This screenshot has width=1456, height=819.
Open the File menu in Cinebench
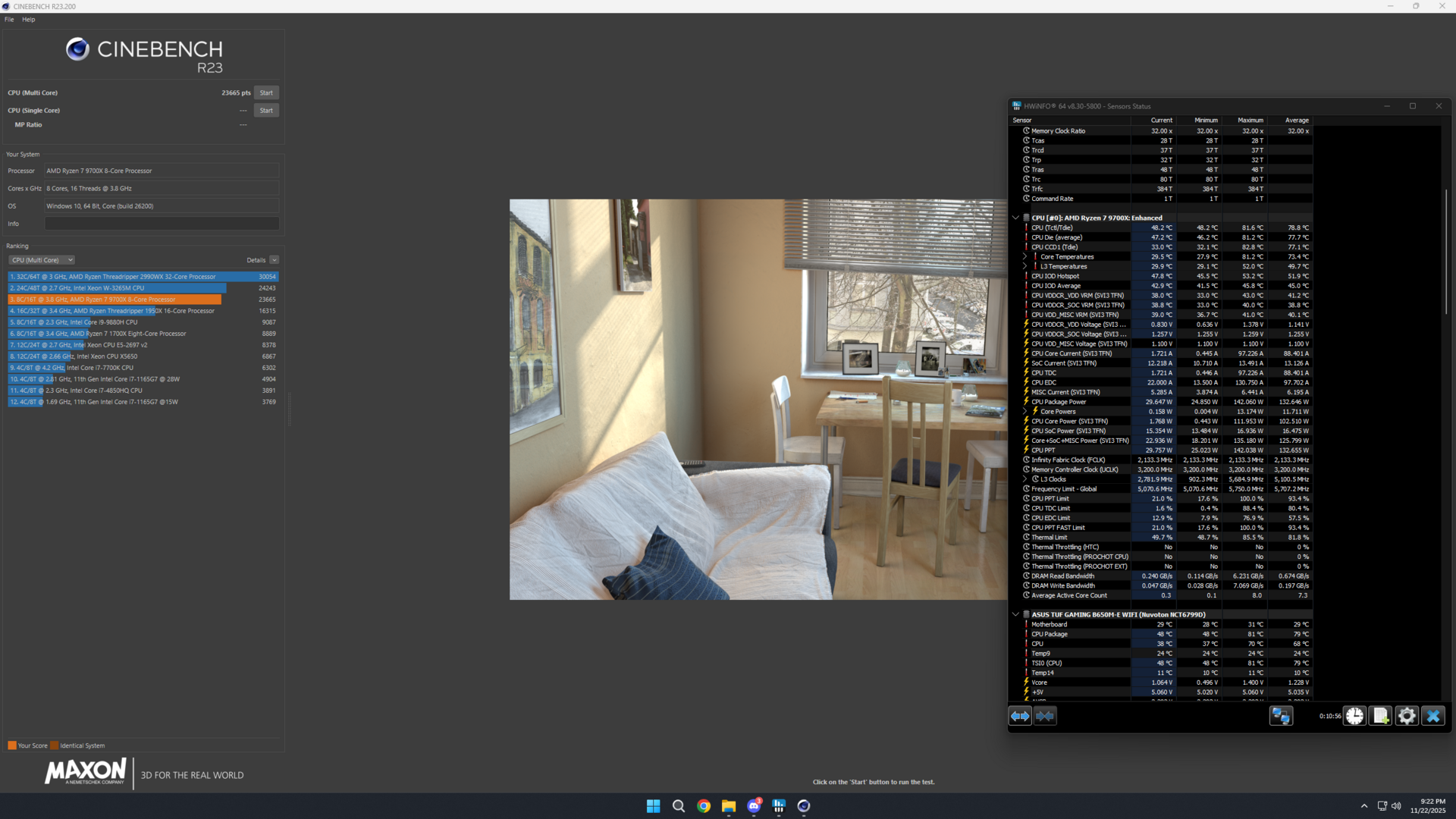[x=9, y=20]
